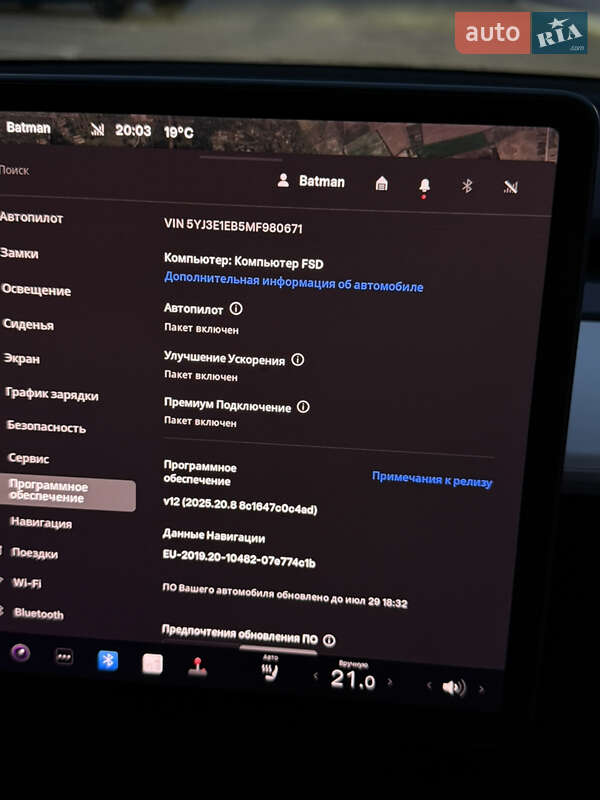Show info for Автопилот package

pos(236,308)
